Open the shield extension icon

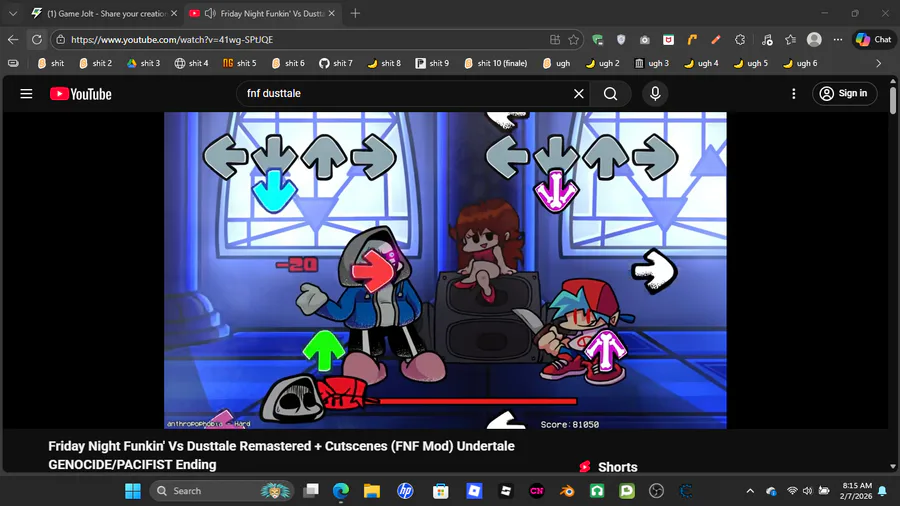coord(621,40)
